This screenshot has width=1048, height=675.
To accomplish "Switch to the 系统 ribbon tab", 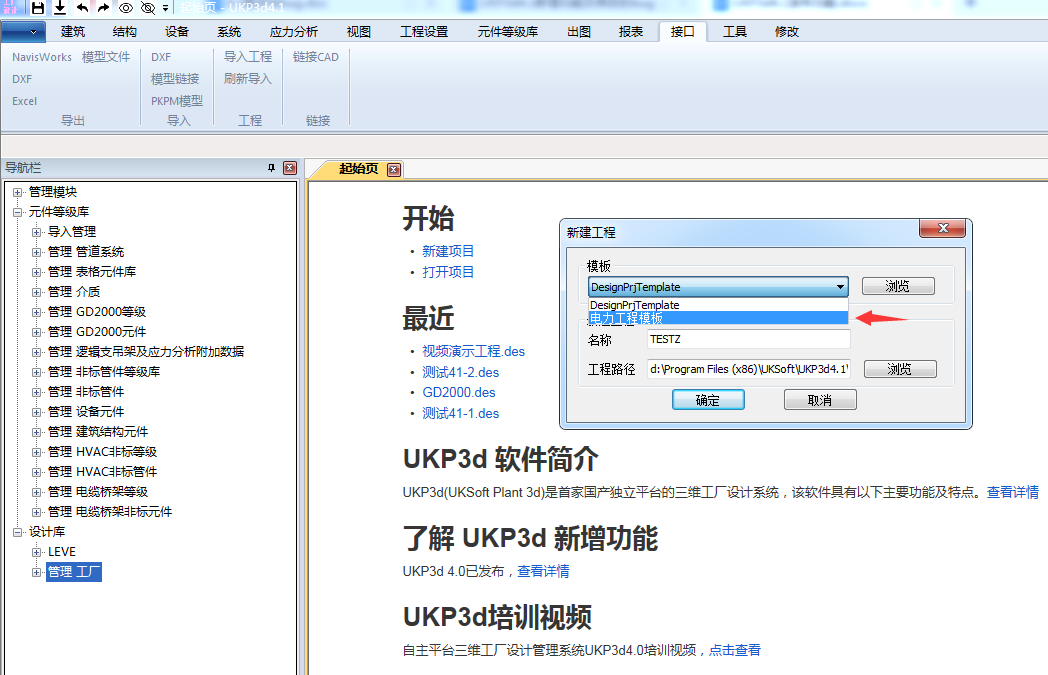I will point(229,31).
